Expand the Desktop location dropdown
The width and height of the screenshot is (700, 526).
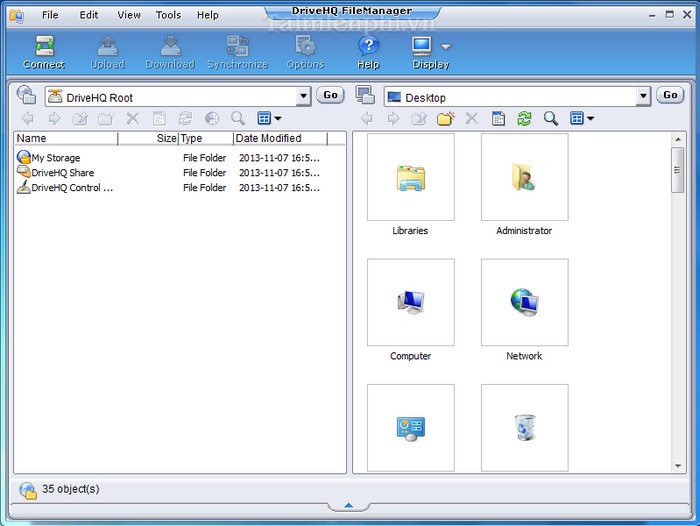643,96
